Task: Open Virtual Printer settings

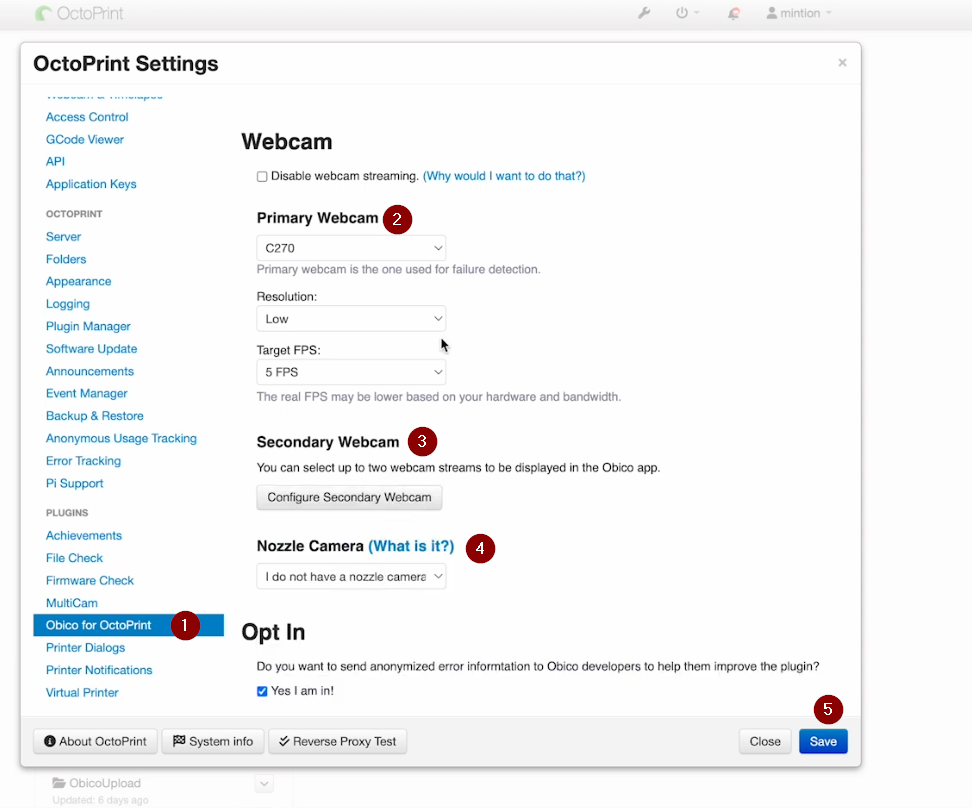Action: coord(82,693)
